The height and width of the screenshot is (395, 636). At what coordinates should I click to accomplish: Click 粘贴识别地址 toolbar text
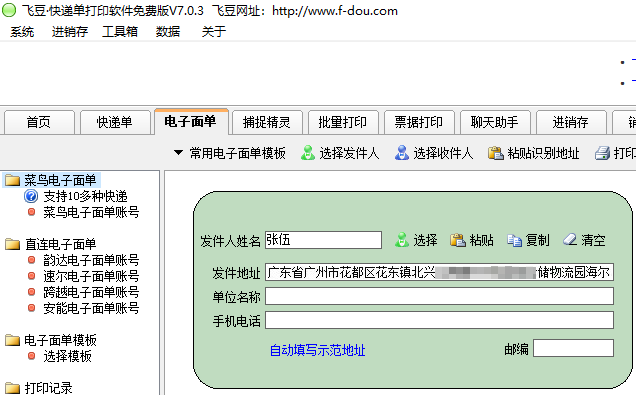point(543,153)
